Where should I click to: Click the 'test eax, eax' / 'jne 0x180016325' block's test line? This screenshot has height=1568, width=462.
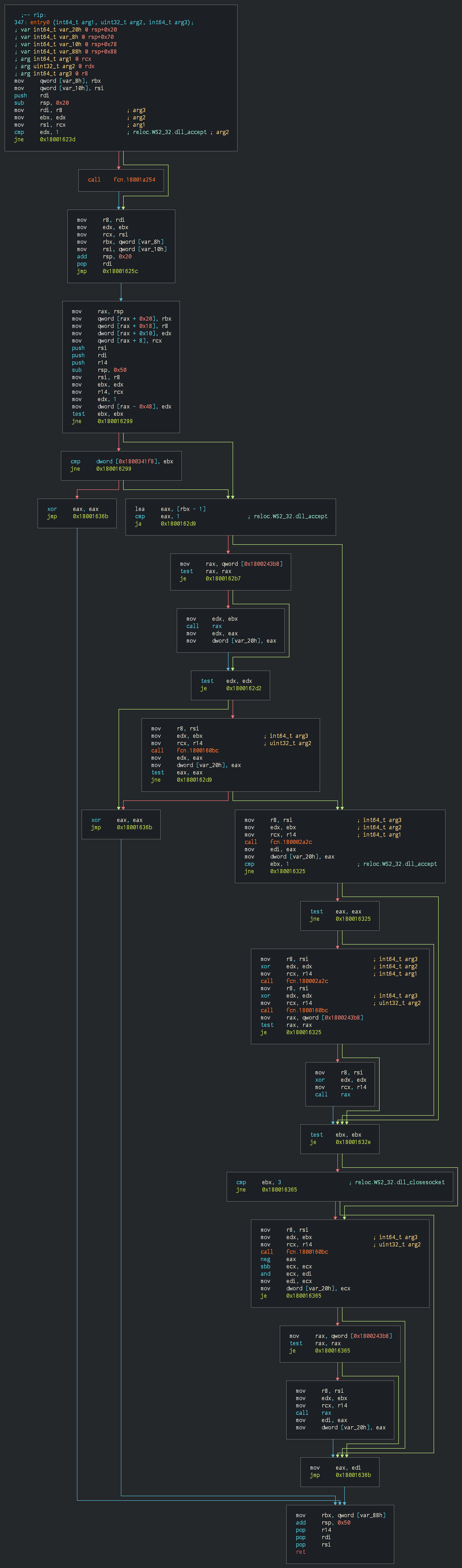click(336, 911)
